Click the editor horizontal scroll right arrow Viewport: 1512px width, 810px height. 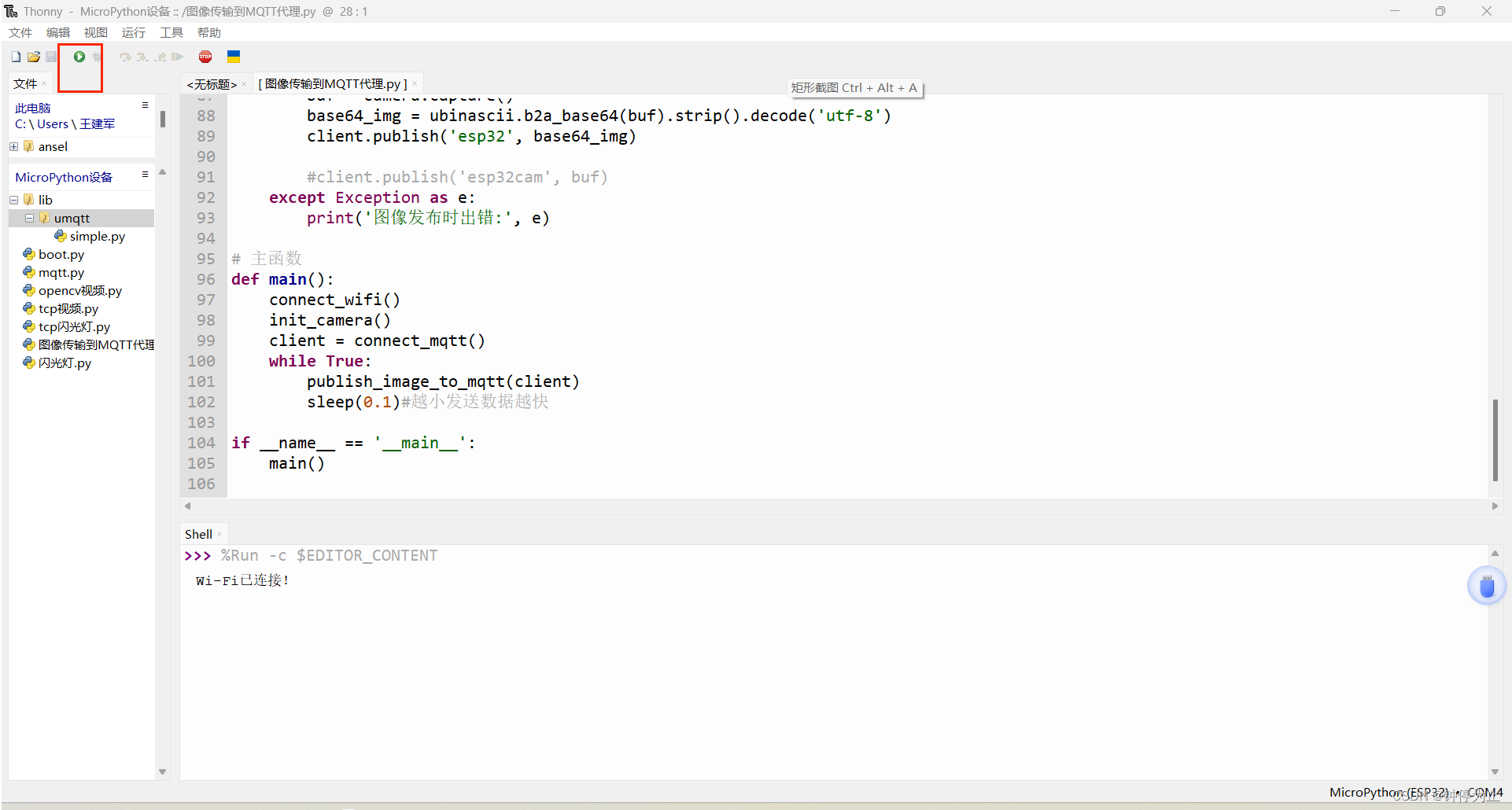1495,506
